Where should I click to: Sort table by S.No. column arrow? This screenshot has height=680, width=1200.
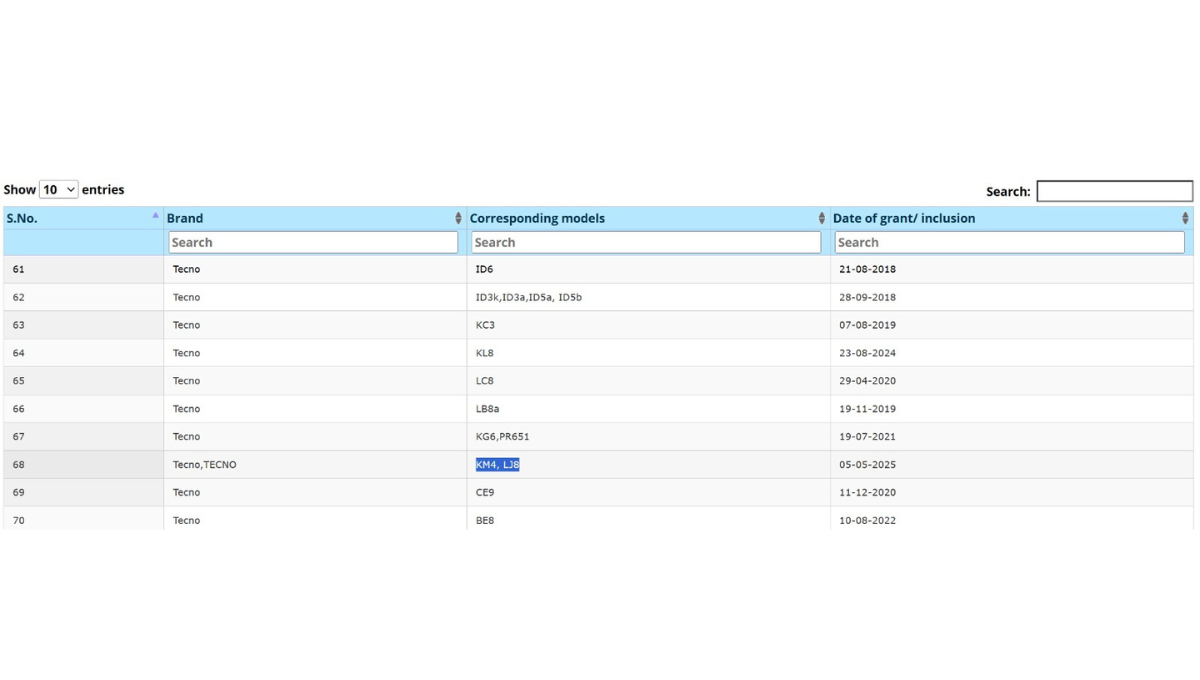click(155, 216)
